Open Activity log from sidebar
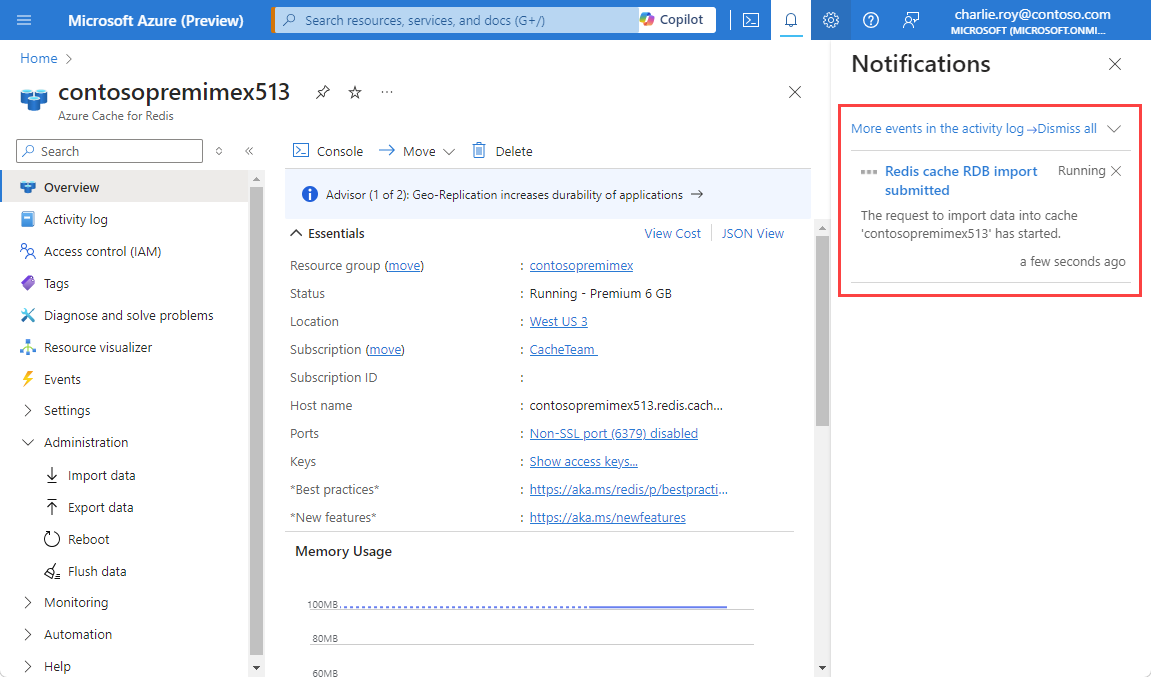 pos(75,219)
